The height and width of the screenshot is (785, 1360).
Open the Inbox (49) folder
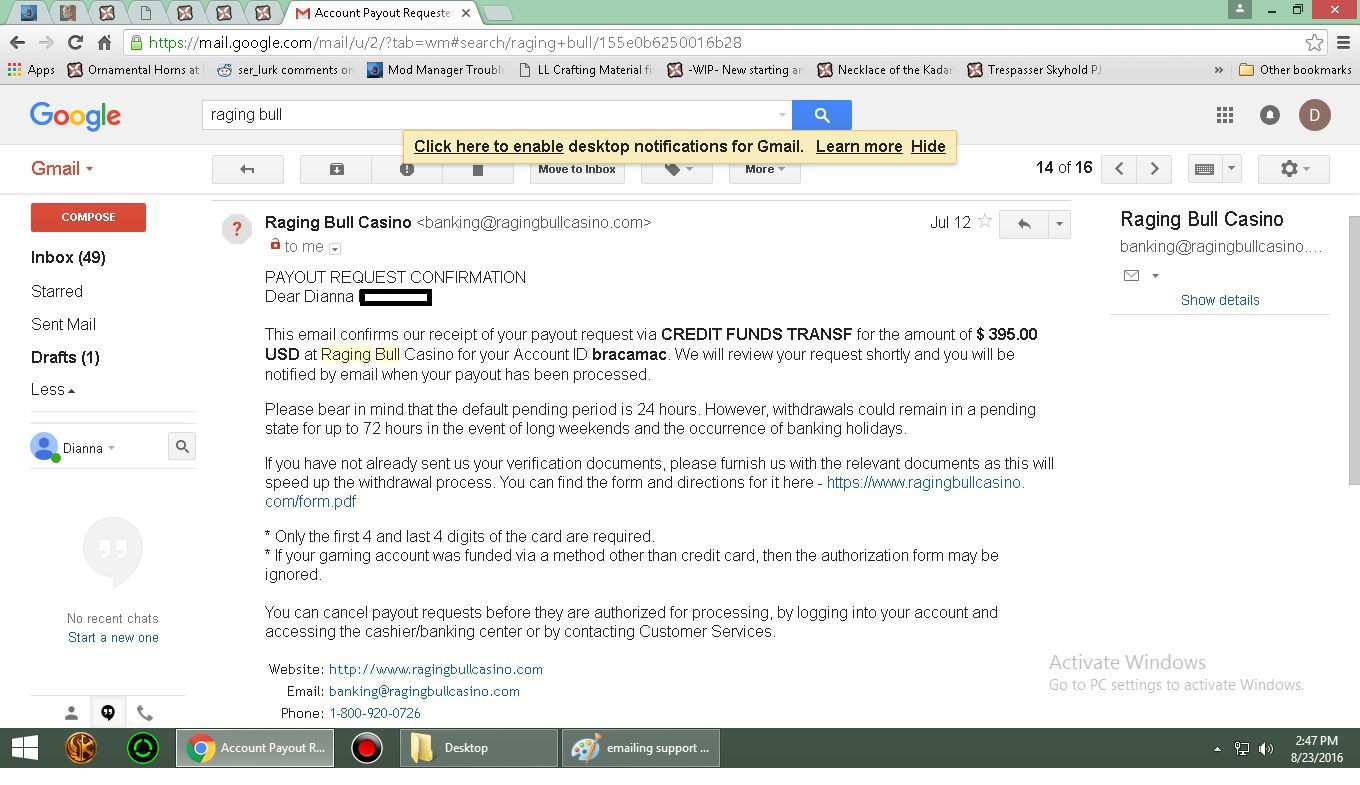(x=68, y=258)
